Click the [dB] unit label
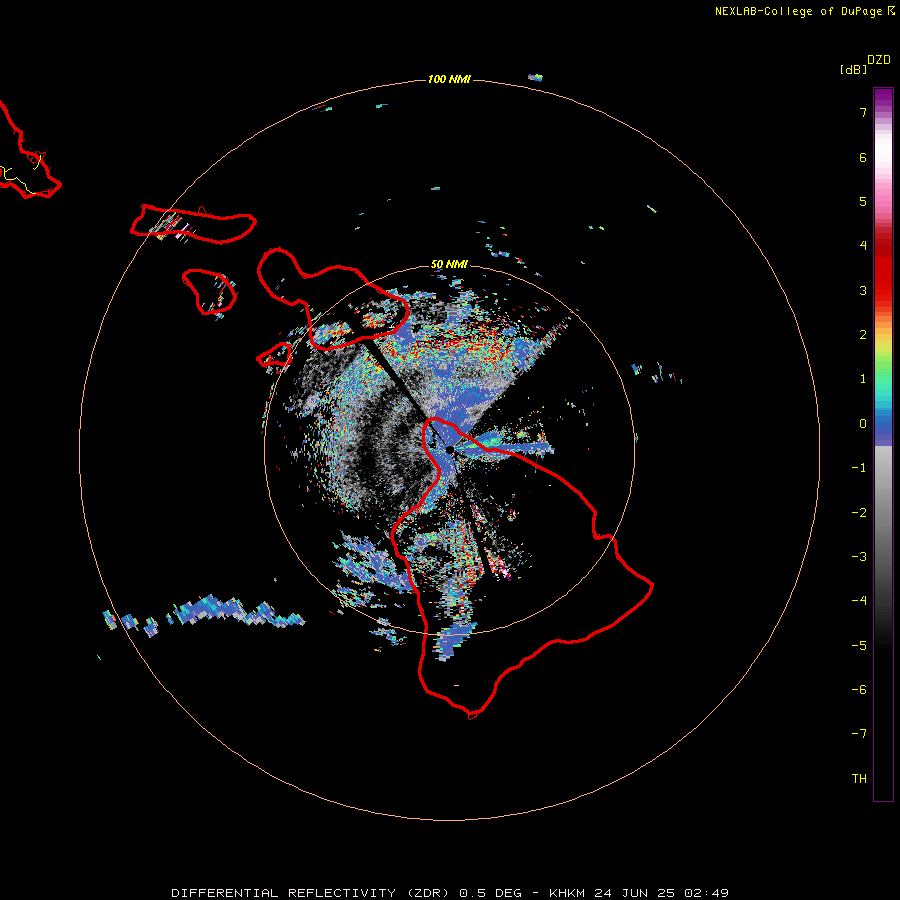This screenshot has width=900, height=900. (x=853, y=69)
